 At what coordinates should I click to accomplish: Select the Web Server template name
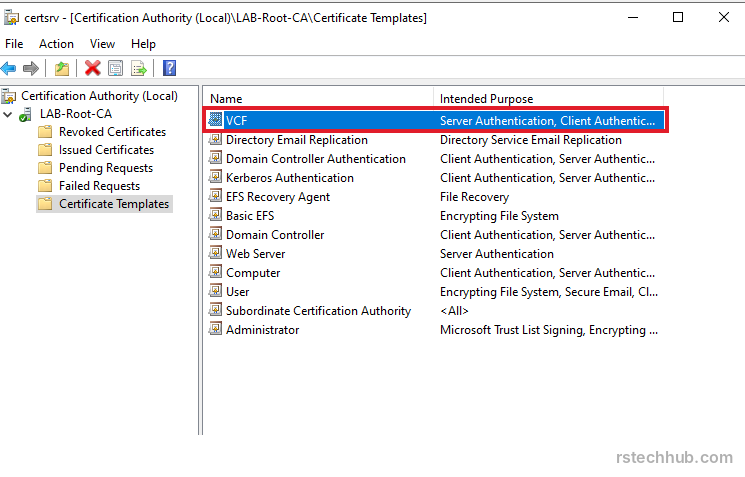click(256, 254)
